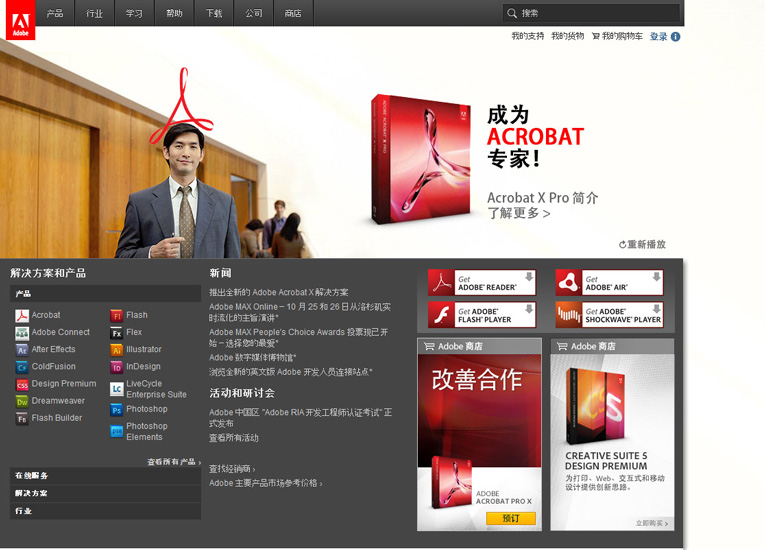The width and height of the screenshot is (765, 550).
Task: Open the Dreamweaver Dw icon
Action: tap(21, 402)
